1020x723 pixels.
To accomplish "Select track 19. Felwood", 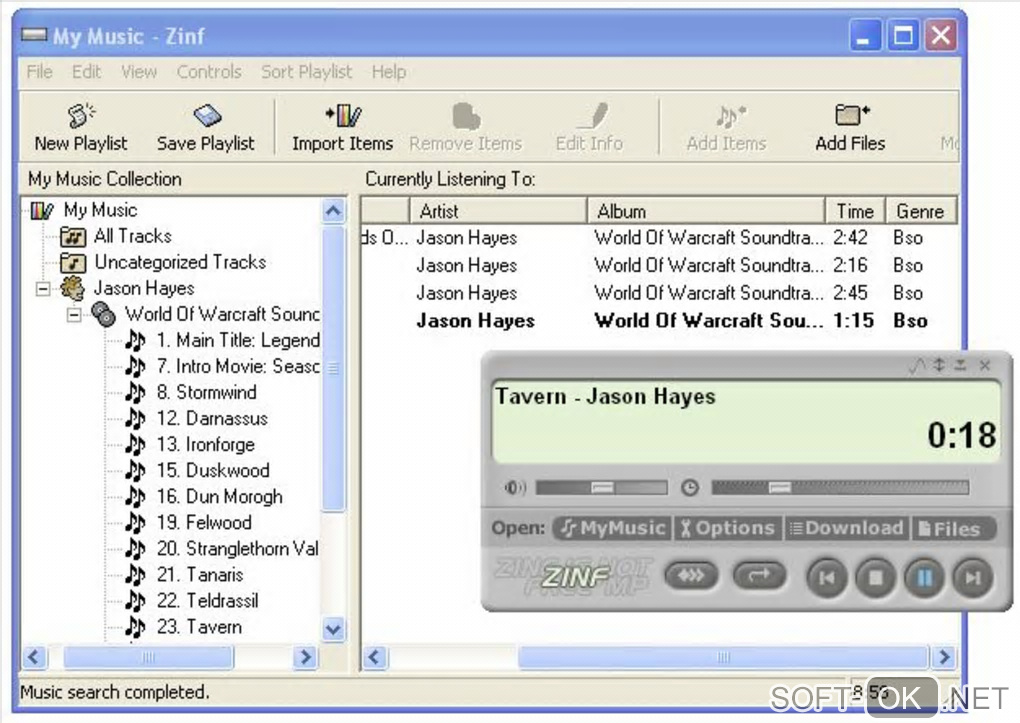I will tap(189, 523).
